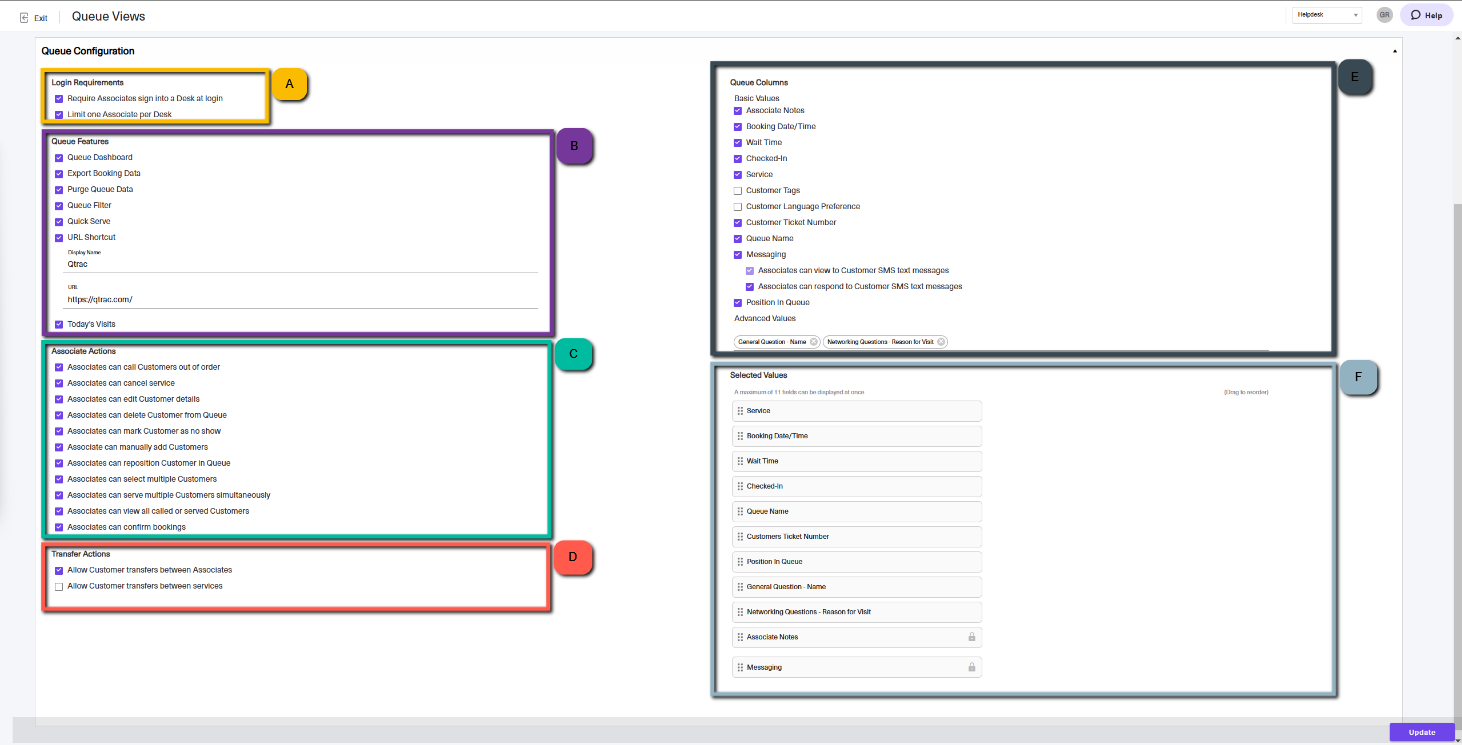Remove the General Question - Name chip

pyautogui.click(x=814, y=342)
